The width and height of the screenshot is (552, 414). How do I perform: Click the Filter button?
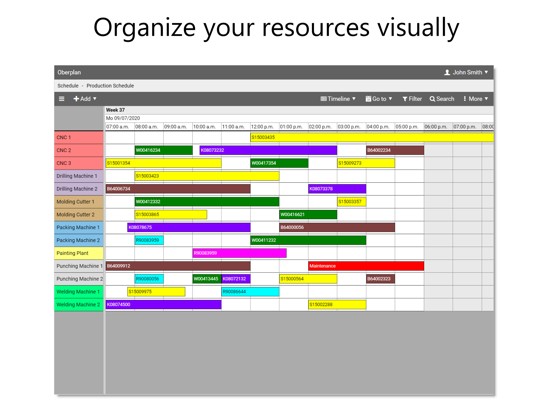[x=412, y=99]
